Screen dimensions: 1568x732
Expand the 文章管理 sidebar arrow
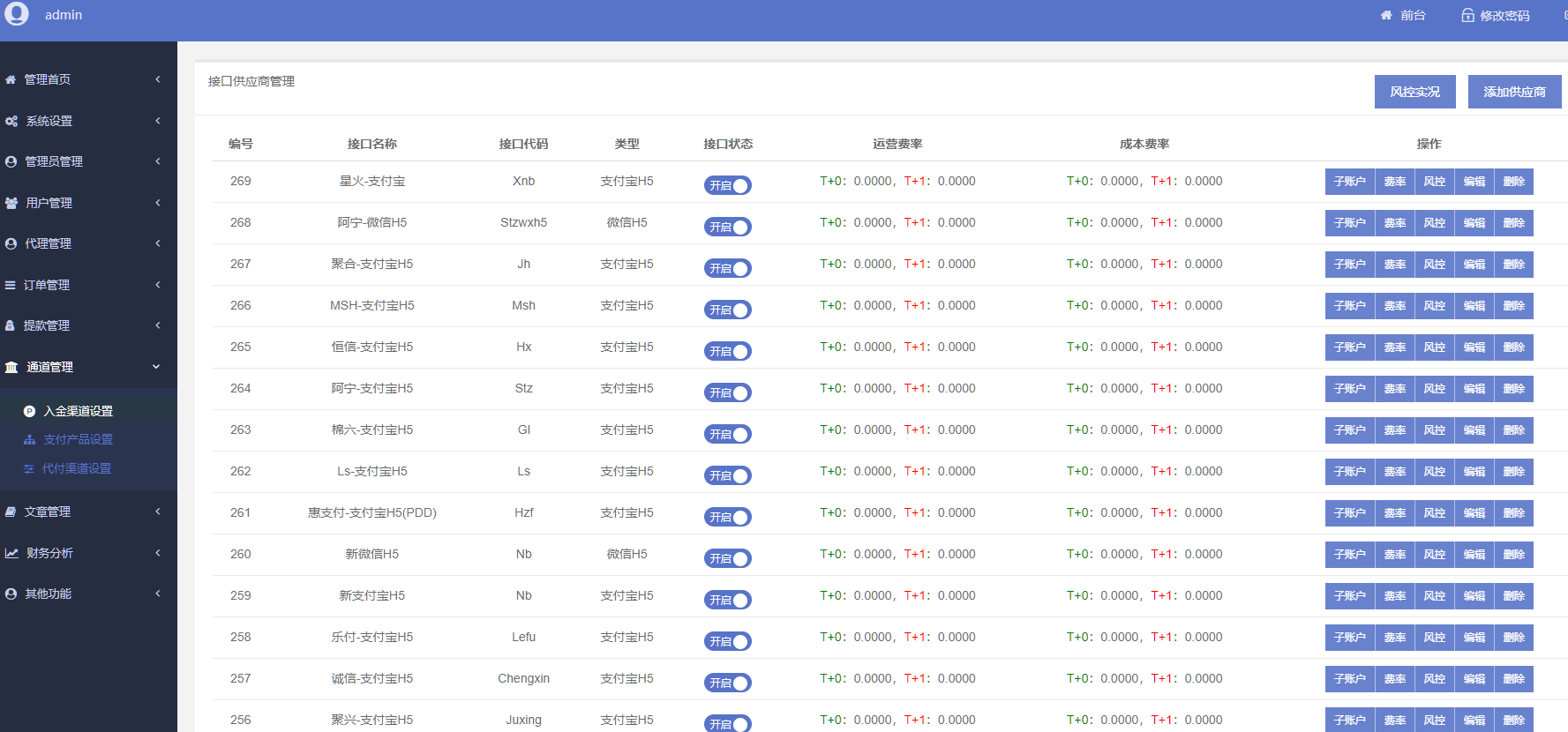pos(158,512)
